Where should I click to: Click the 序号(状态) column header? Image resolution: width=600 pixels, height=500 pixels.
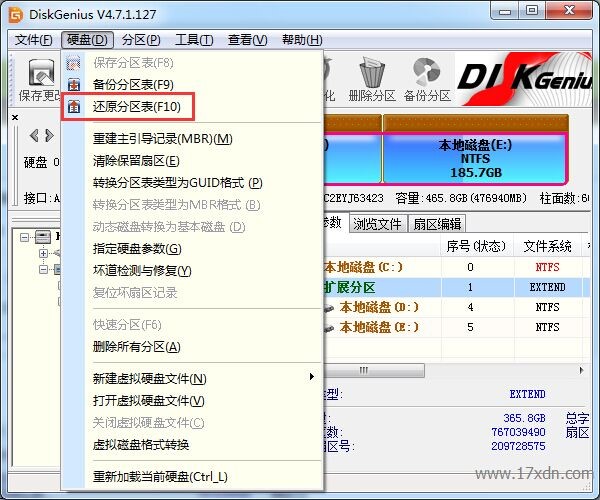476,246
